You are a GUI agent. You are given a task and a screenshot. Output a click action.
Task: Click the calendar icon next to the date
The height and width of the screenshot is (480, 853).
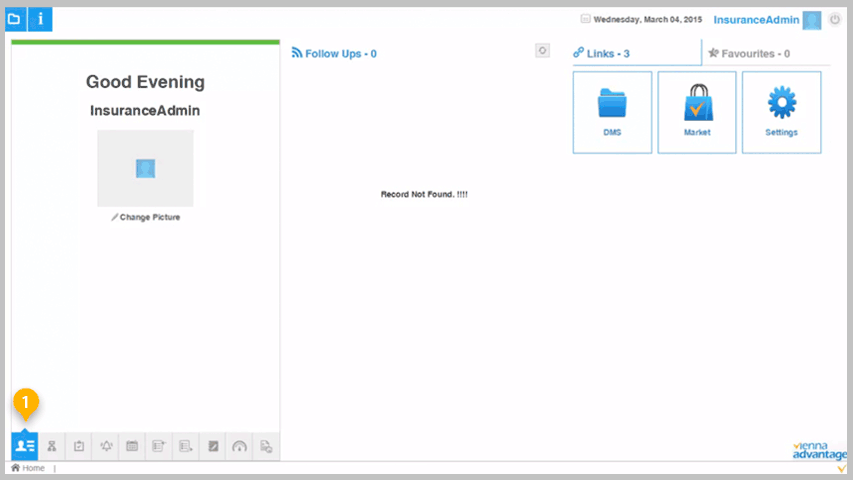585,19
